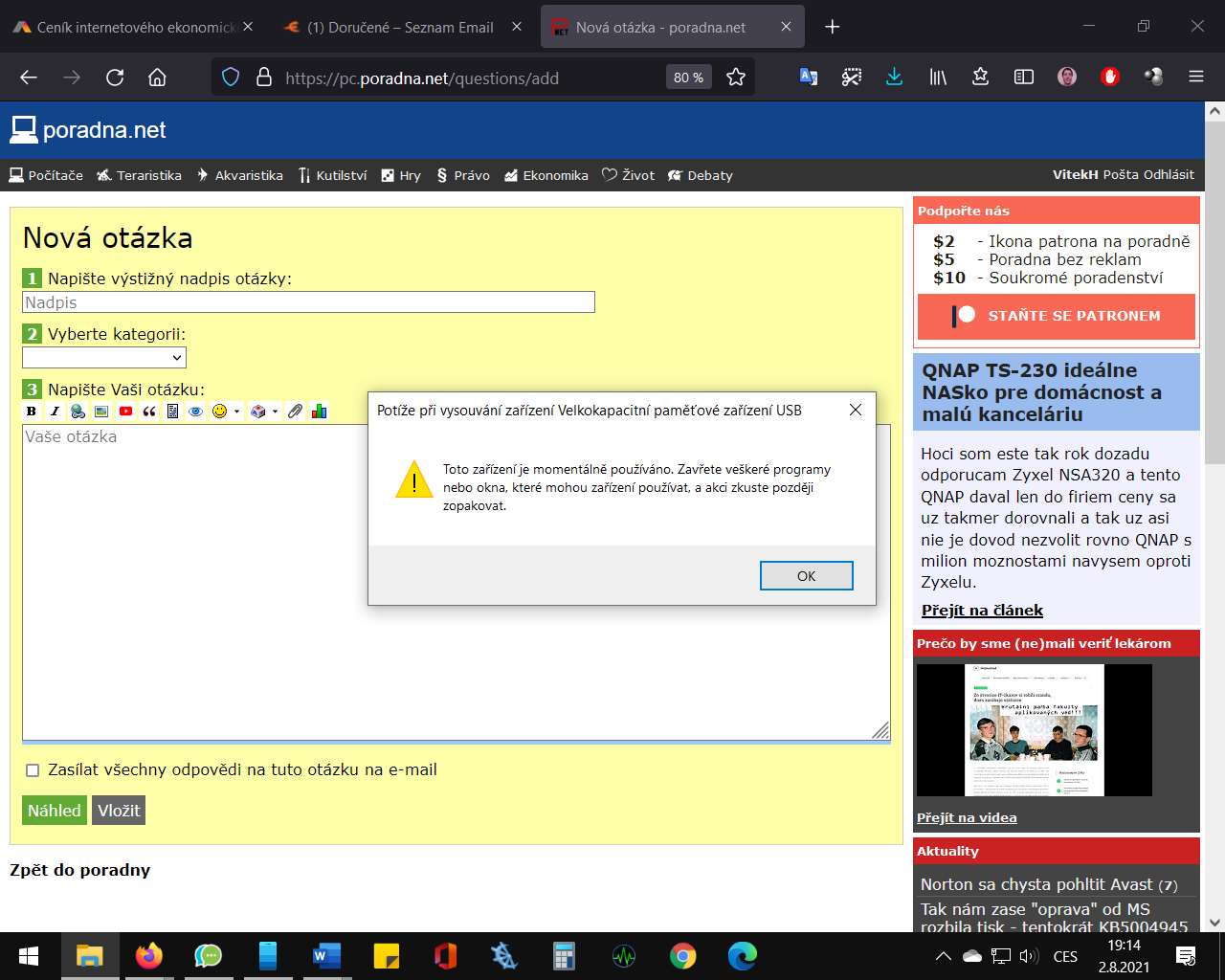Open the Windows Start menu
The width and height of the screenshot is (1225, 980).
(x=29, y=956)
